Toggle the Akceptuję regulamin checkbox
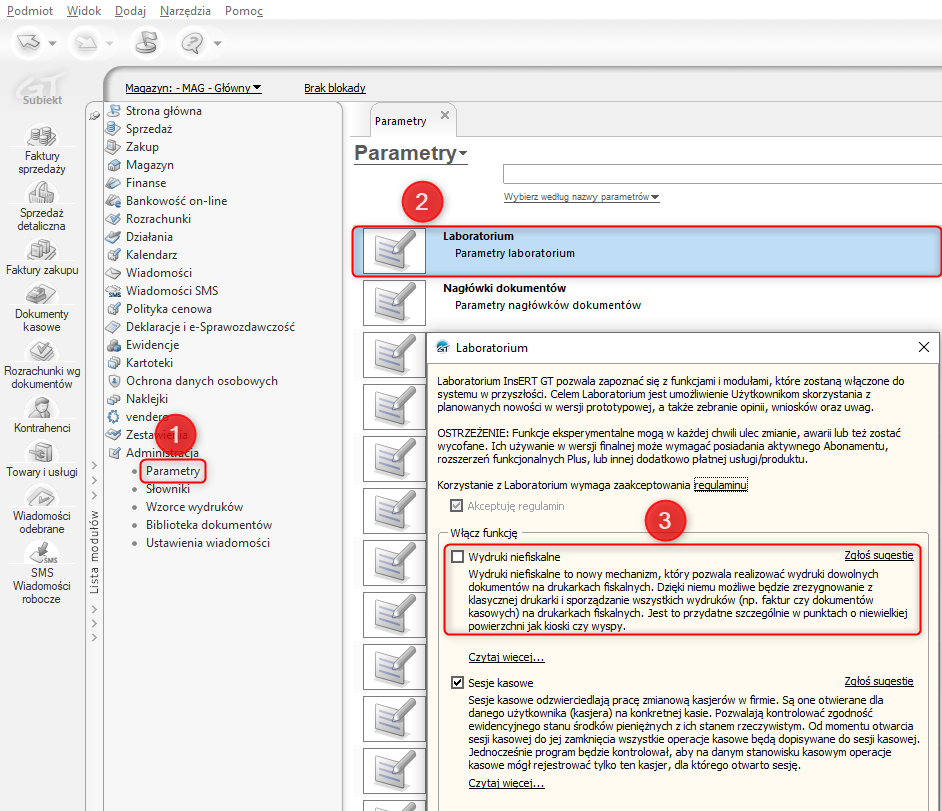 (x=457, y=506)
